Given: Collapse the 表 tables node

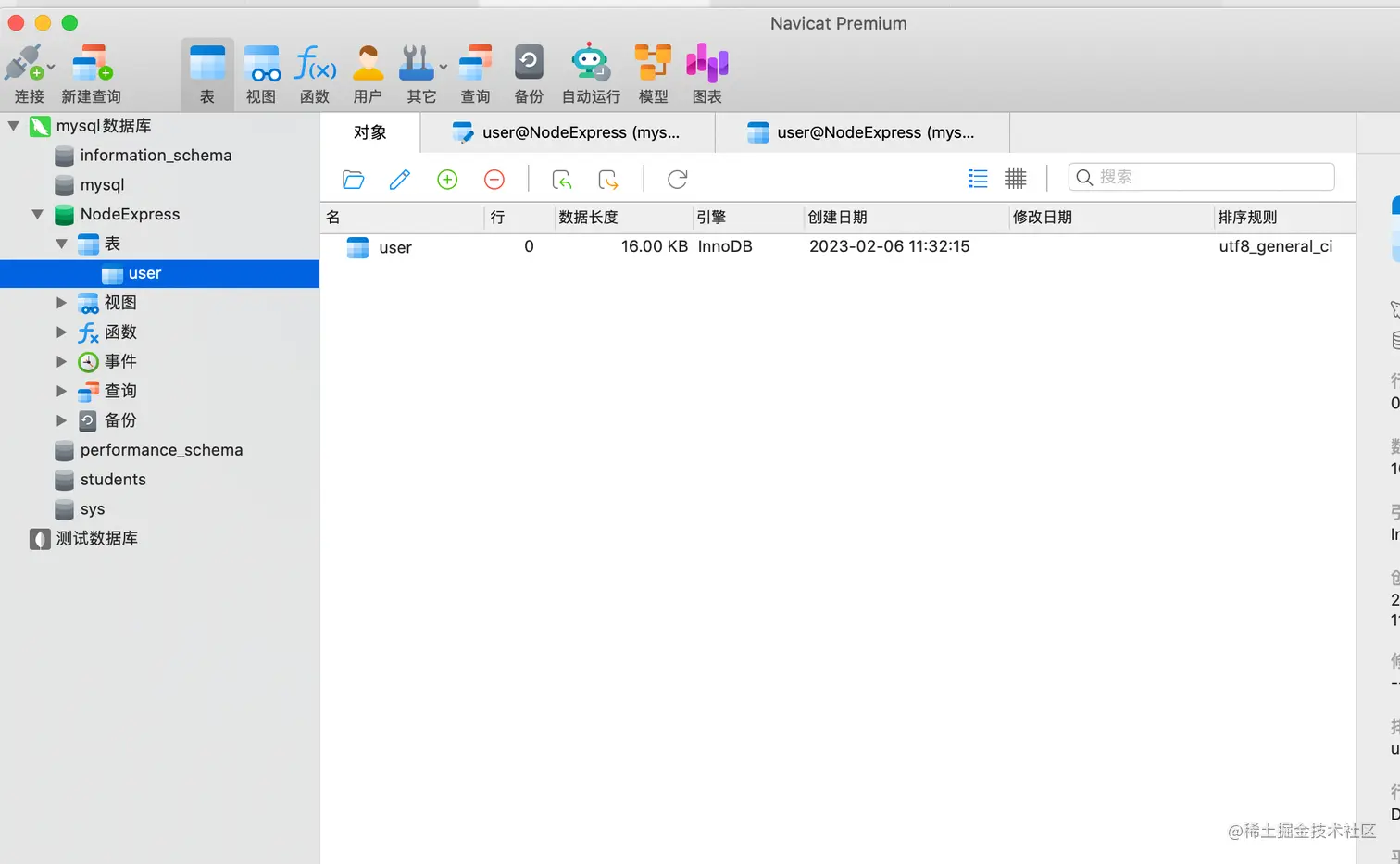Looking at the screenshot, I should click(62, 244).
